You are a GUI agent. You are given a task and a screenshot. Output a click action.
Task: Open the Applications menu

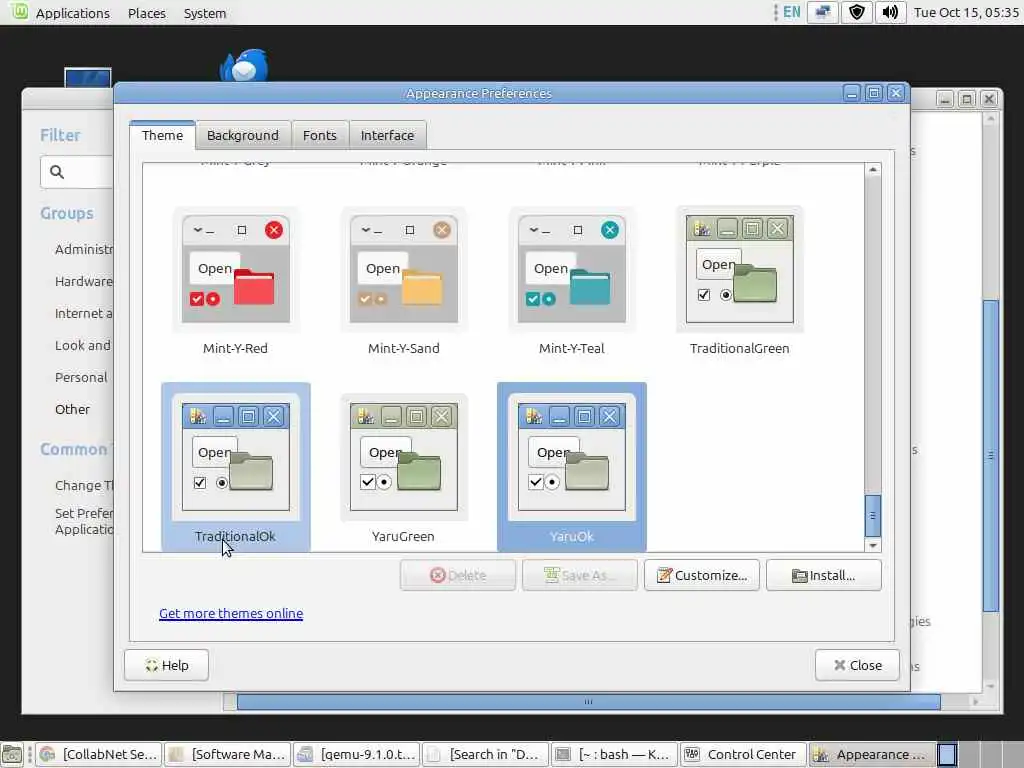pyautogui.click(x=72, y=13)
